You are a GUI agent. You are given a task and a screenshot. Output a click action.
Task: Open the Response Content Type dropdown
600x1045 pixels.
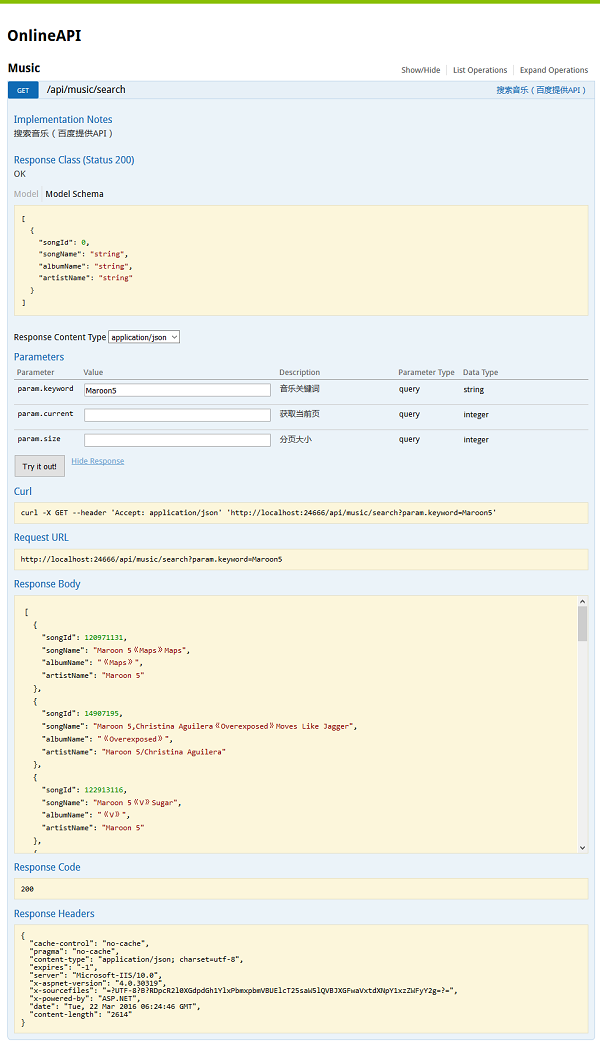click(144, 338)
